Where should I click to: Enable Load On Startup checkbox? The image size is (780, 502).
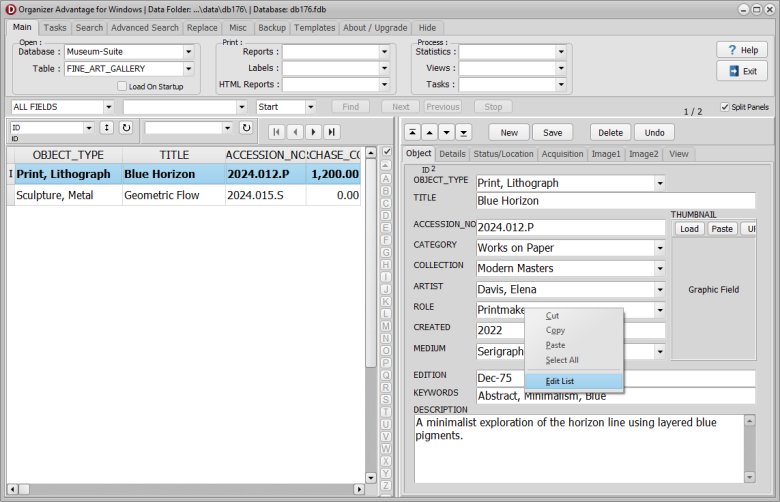tap(121, 87)
